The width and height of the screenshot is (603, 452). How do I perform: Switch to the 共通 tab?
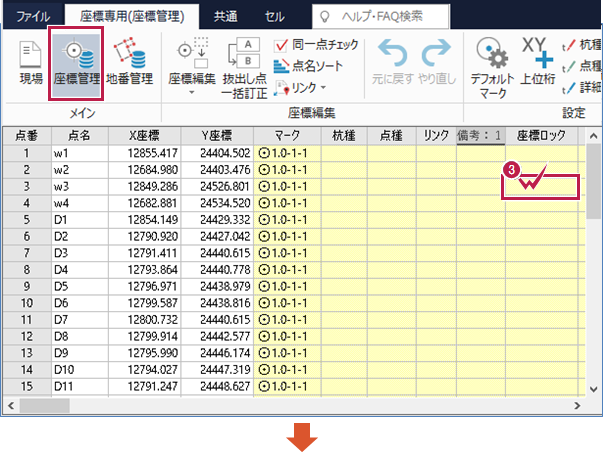tap(225, 17)
